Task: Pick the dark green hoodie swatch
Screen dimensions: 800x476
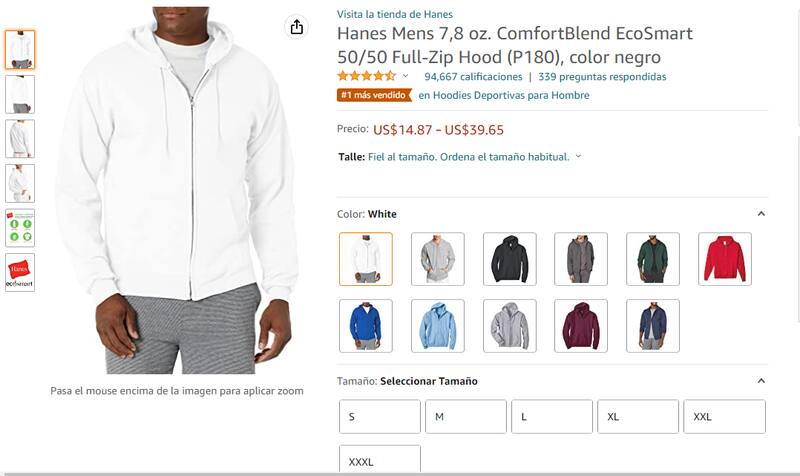Action: 653,259
